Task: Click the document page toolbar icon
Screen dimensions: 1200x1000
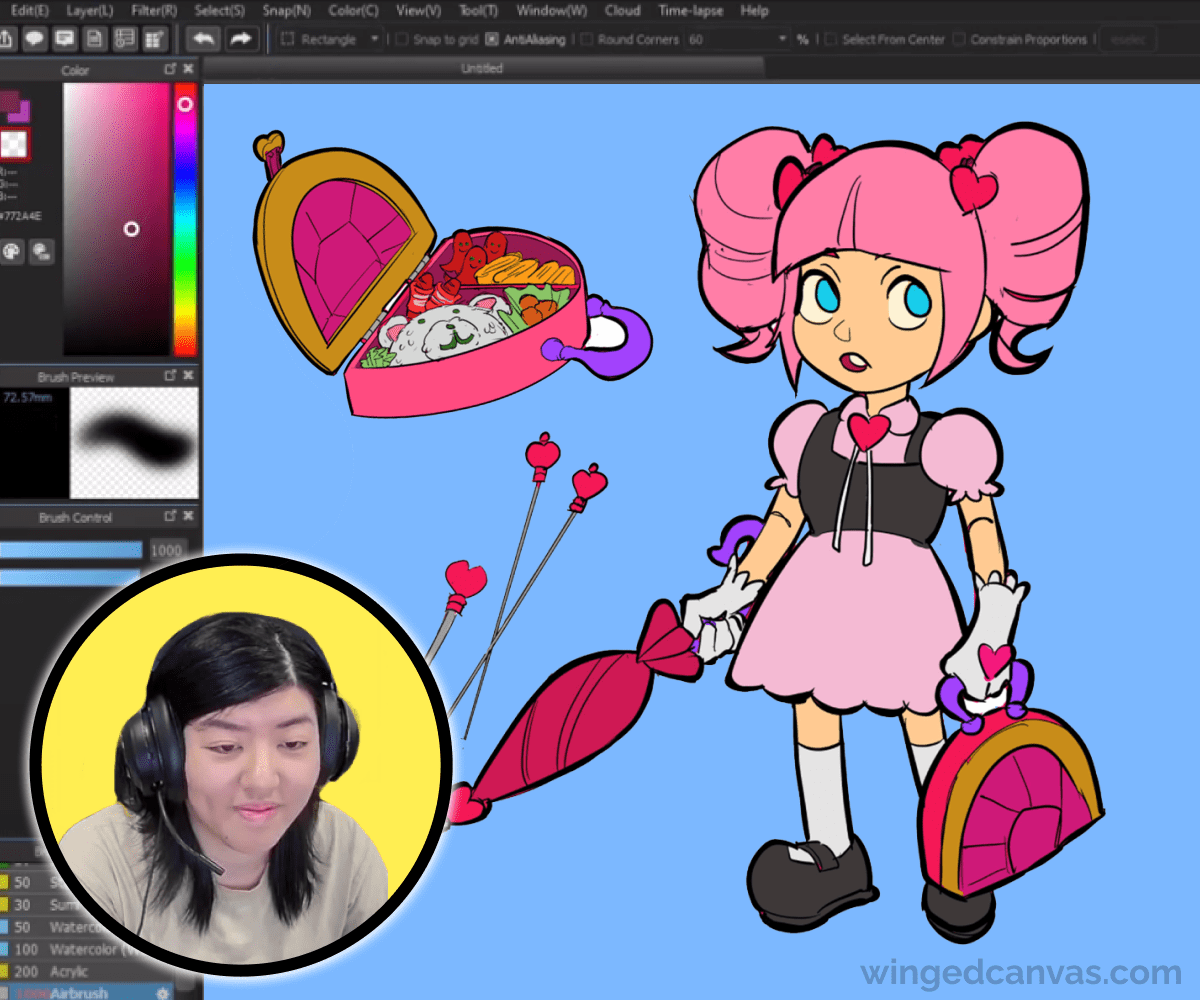Action: (x=94, y=39)
